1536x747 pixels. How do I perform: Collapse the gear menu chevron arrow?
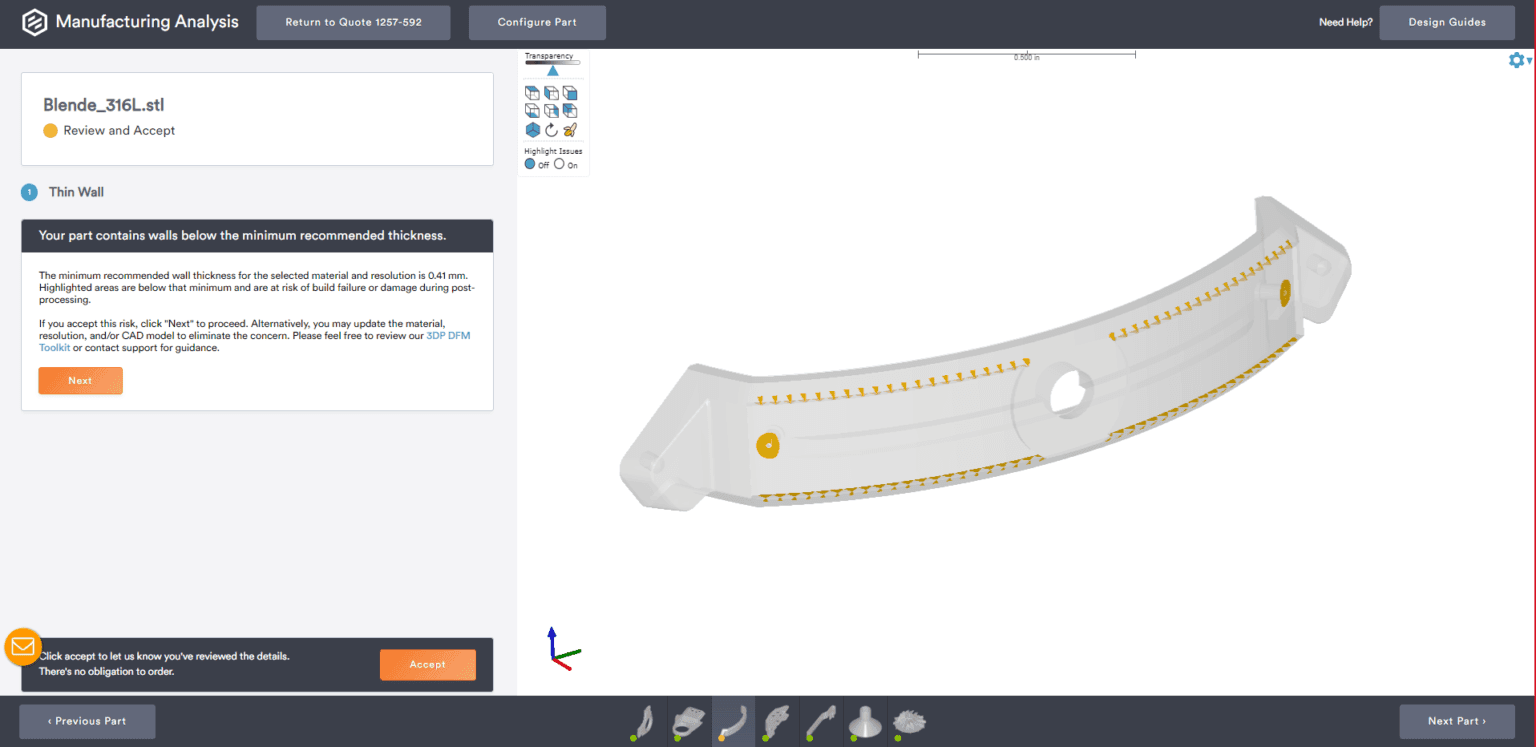click(1528, 61)
